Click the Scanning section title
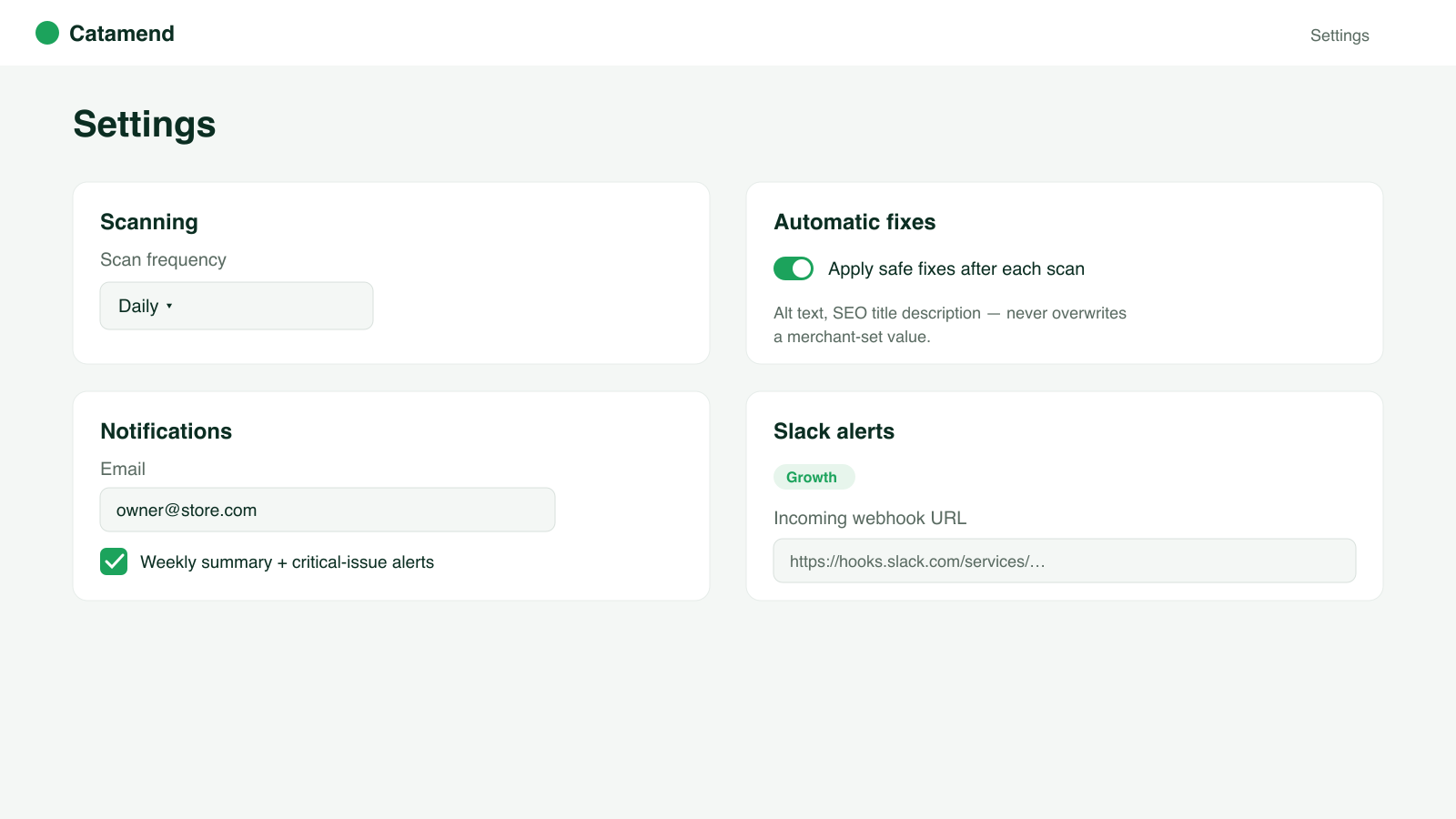Screen dimensions: 1456x819 click(149, 222)
